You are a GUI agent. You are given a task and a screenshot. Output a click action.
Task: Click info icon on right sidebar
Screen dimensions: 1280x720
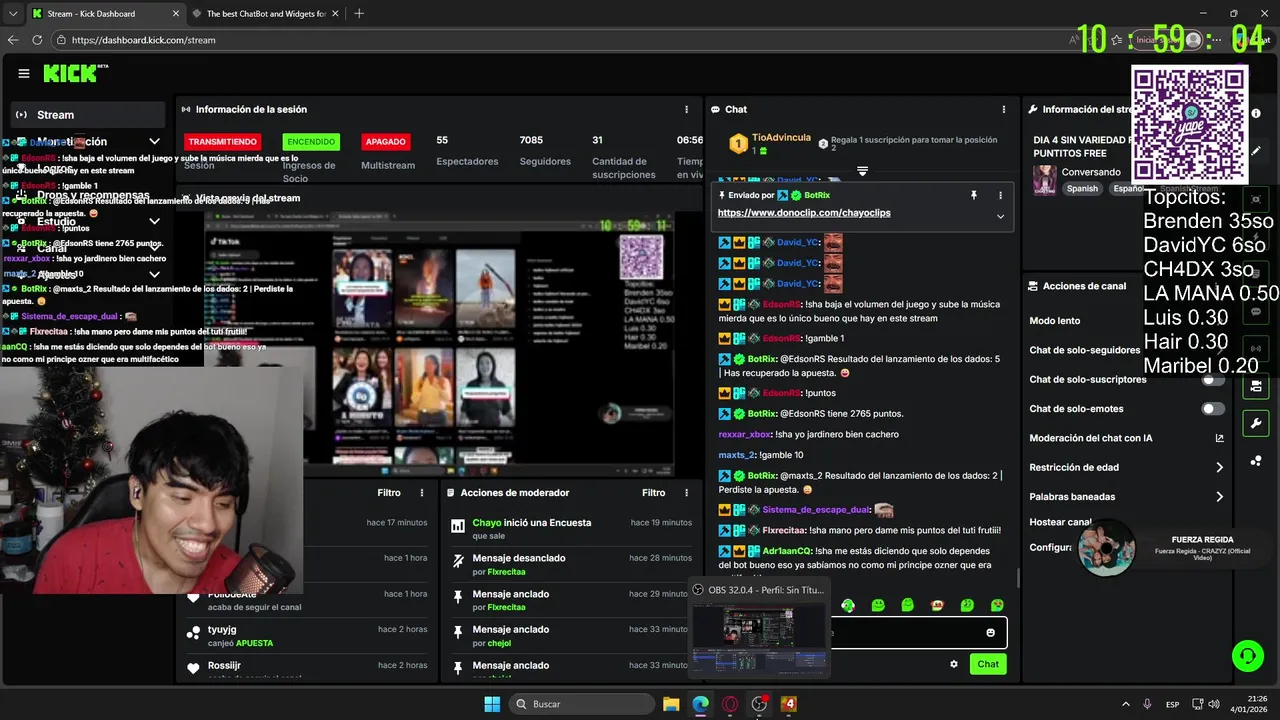tap(1256, 113)
